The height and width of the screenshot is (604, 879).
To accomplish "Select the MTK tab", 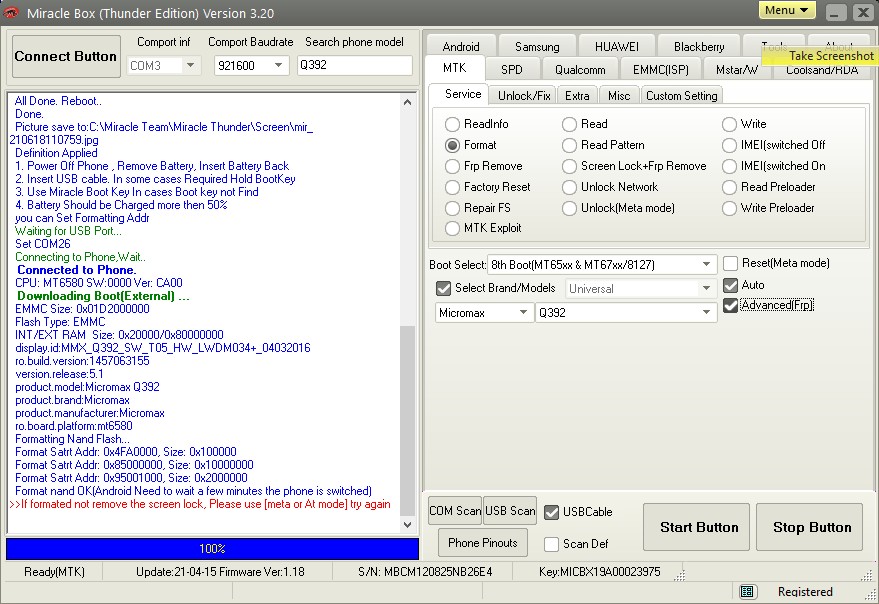I will 454,68.
